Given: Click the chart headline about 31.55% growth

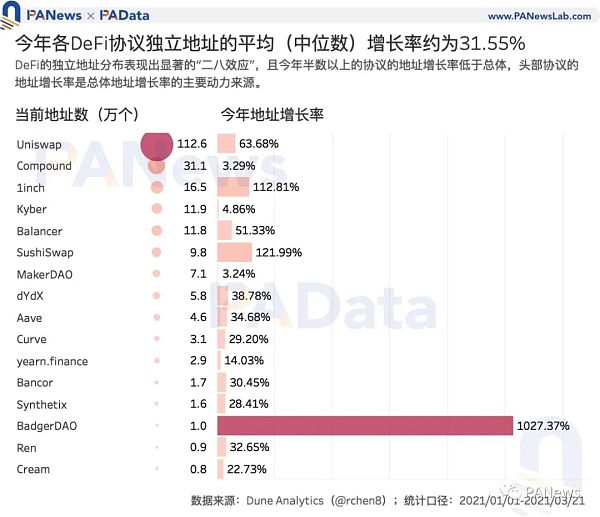Looking at the screenshot, I should point(270,45).
